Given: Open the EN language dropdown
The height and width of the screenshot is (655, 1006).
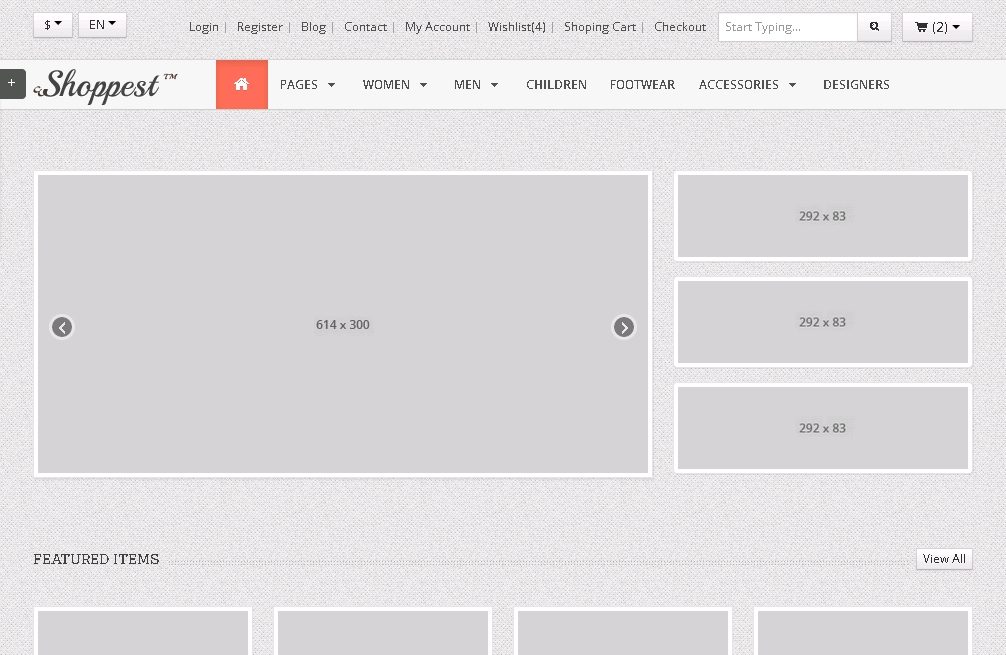Looking at the screenshot, I should pos(102,25).
